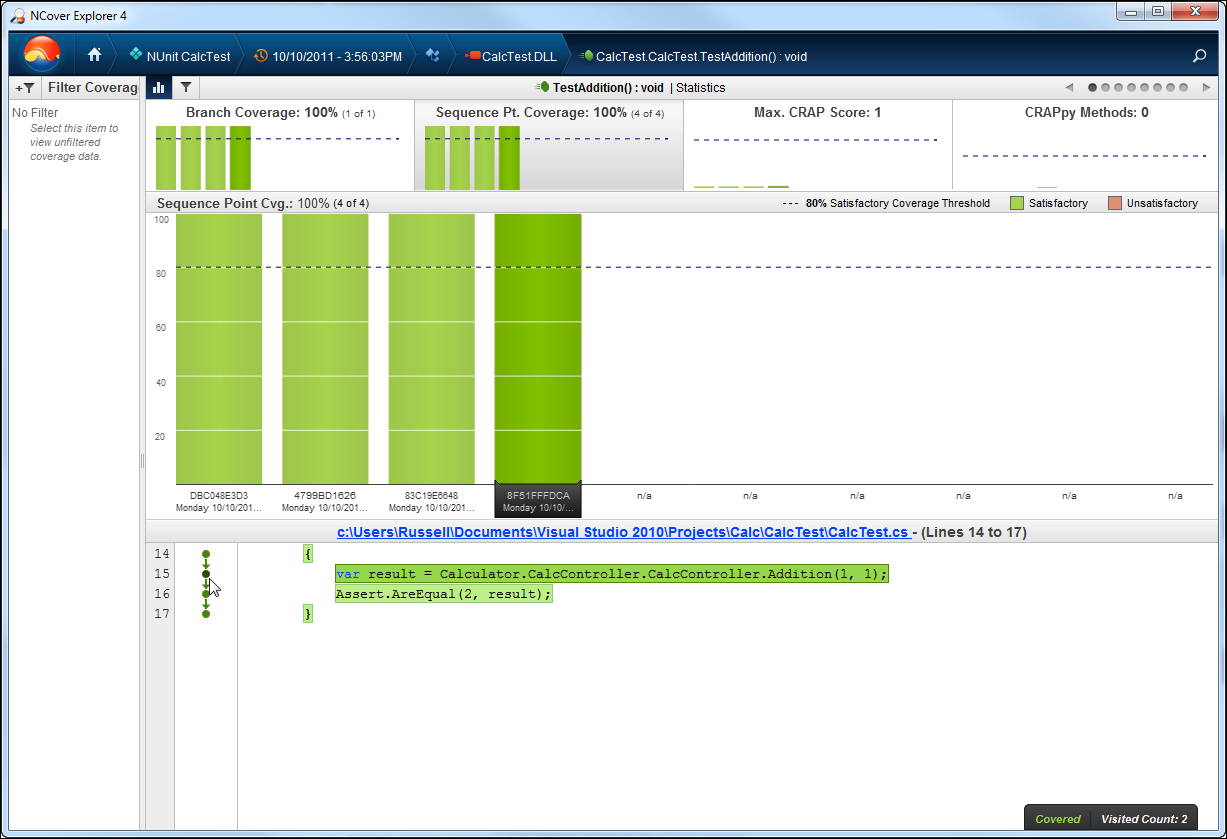Select the last pagination dot
Image resolution: width=1227 pixels, height=839 pixels.
pos(1184,88)
